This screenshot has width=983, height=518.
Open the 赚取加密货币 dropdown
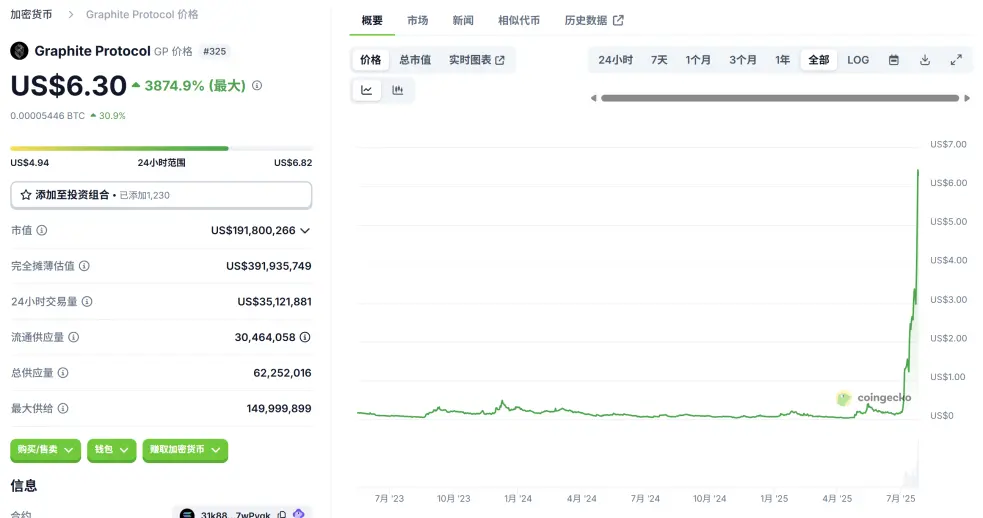tap(185, 450)
